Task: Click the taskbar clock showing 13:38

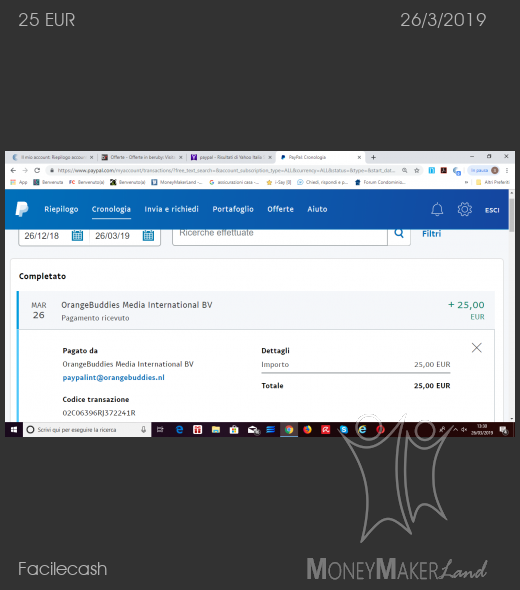Action: 482,430
